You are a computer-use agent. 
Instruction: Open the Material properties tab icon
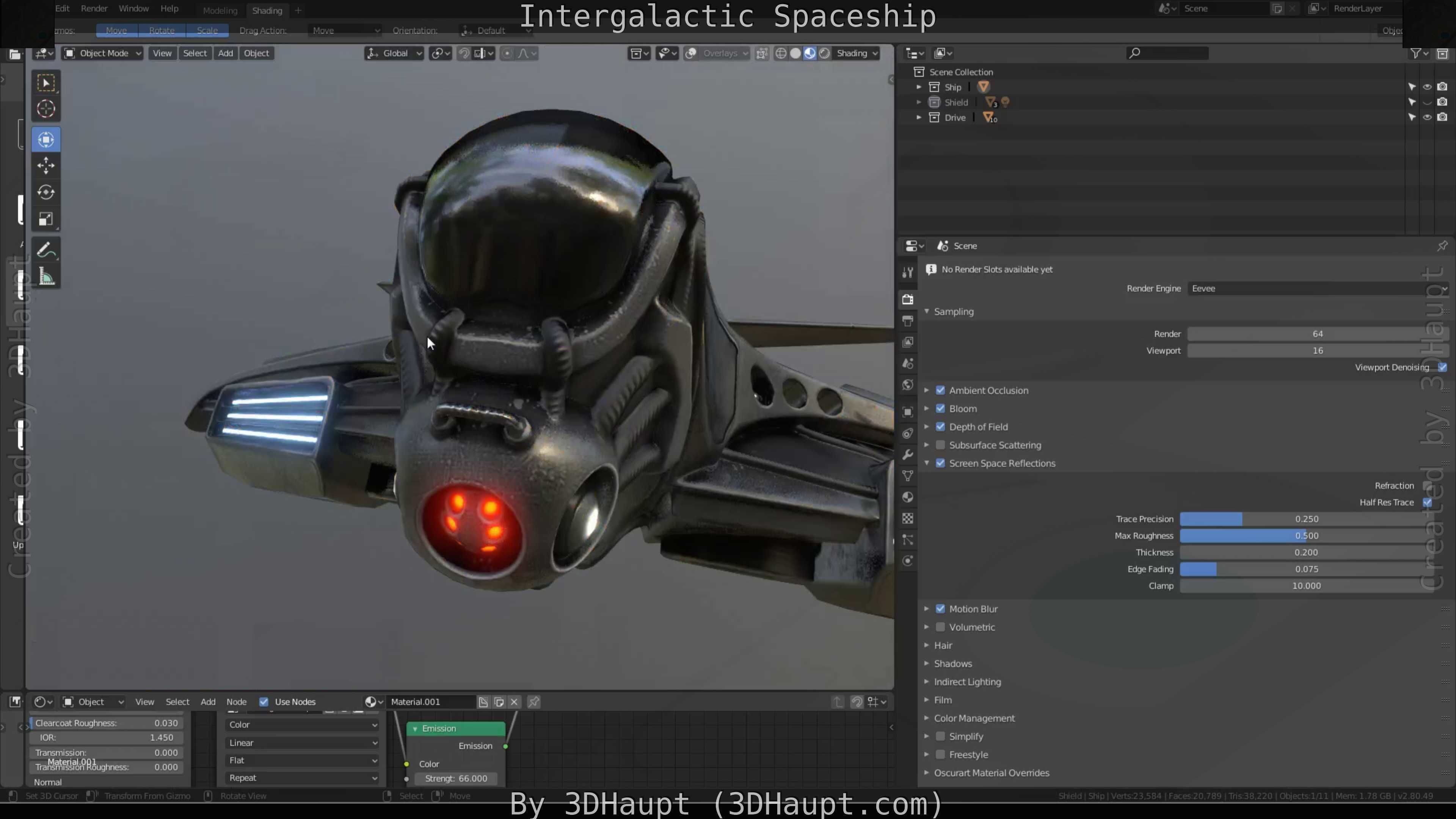908,497
